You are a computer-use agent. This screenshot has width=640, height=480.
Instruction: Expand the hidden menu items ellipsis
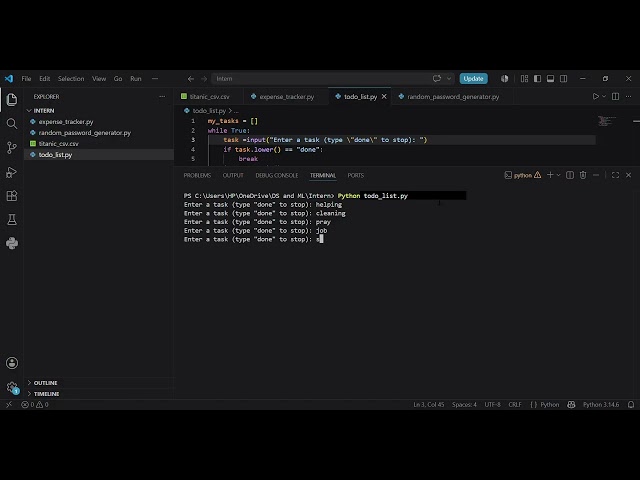[x=155, y=78]
